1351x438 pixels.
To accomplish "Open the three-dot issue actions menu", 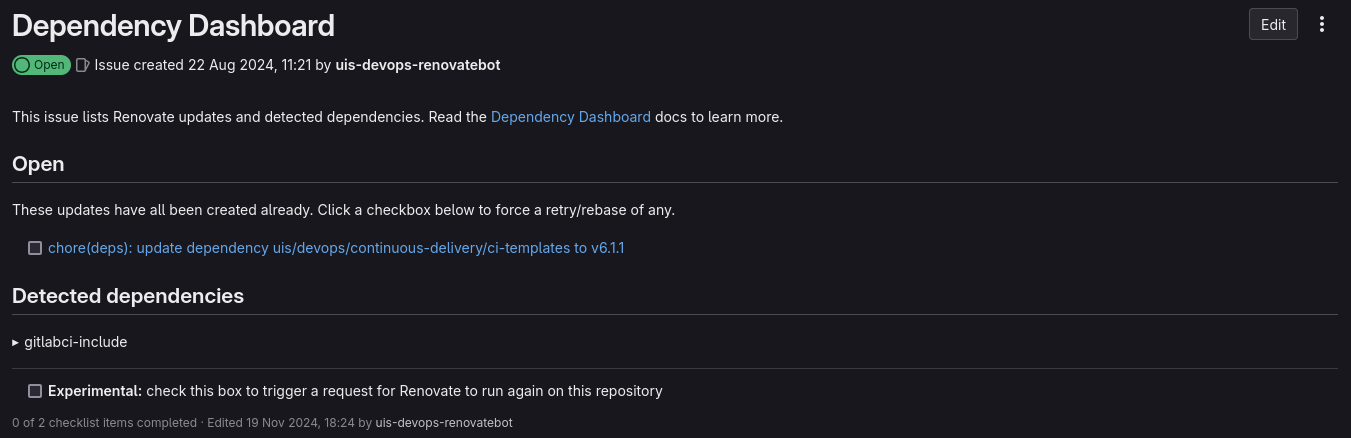I will (1322, 25).
